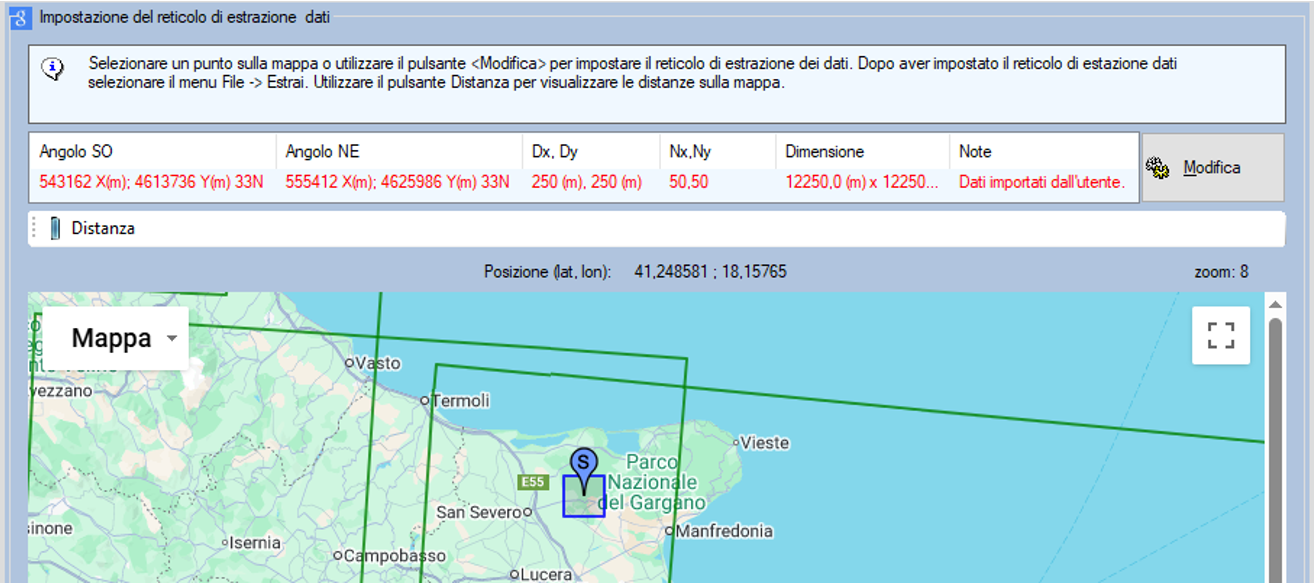Click the Angolo SO column header
1314x583 pixels.
coord(76,152)
